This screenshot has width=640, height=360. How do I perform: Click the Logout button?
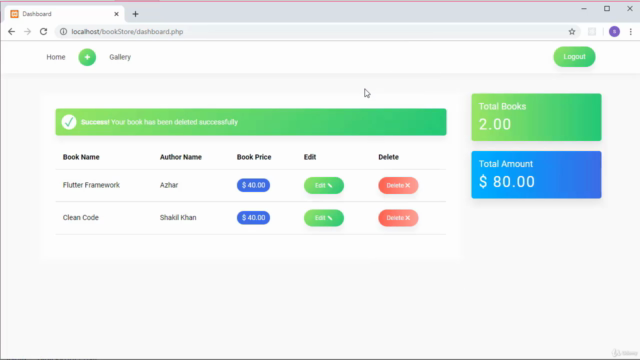coord(574,57)
